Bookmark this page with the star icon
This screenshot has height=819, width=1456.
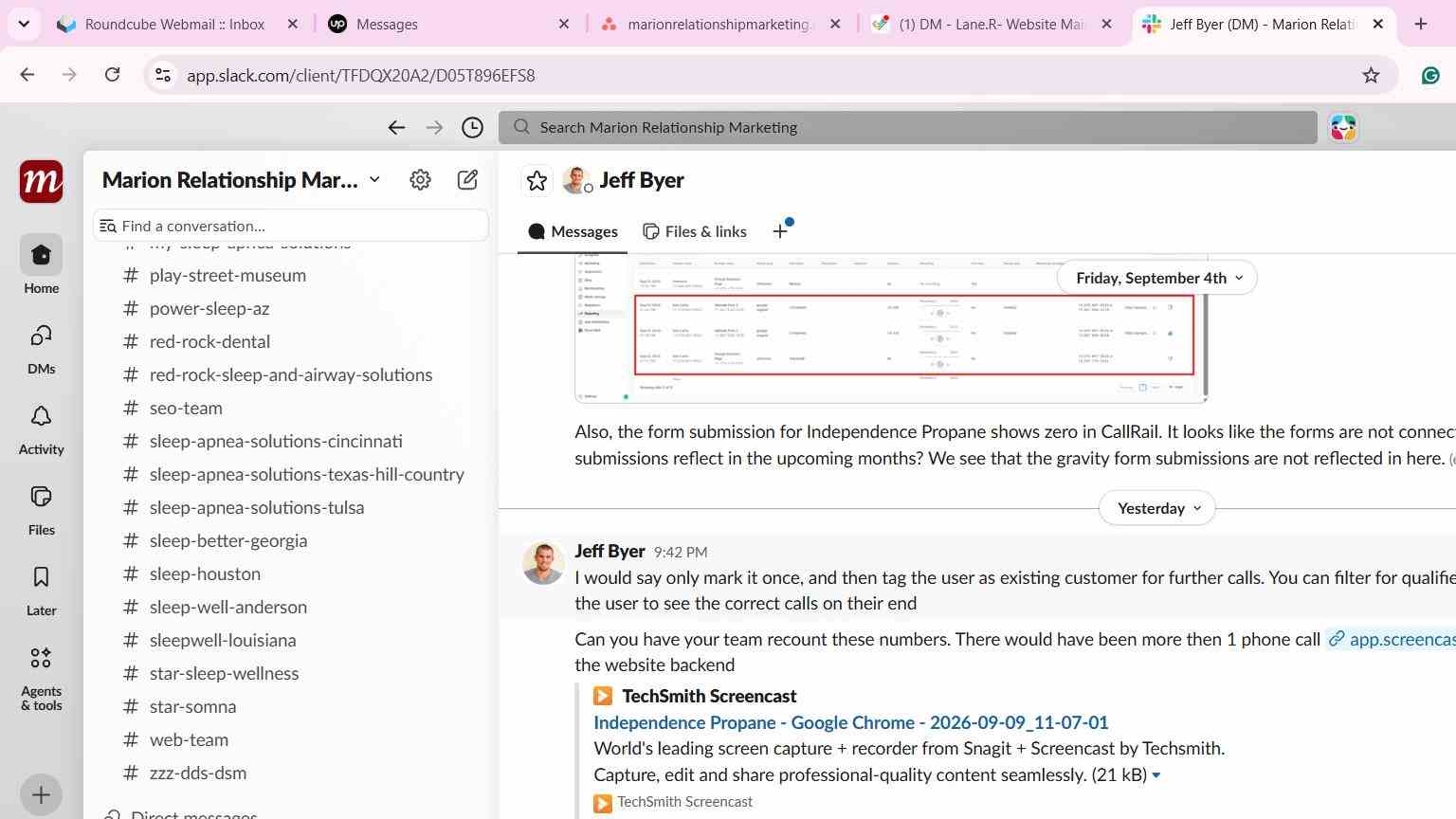pyautogui.click(x=1371, y=75)
